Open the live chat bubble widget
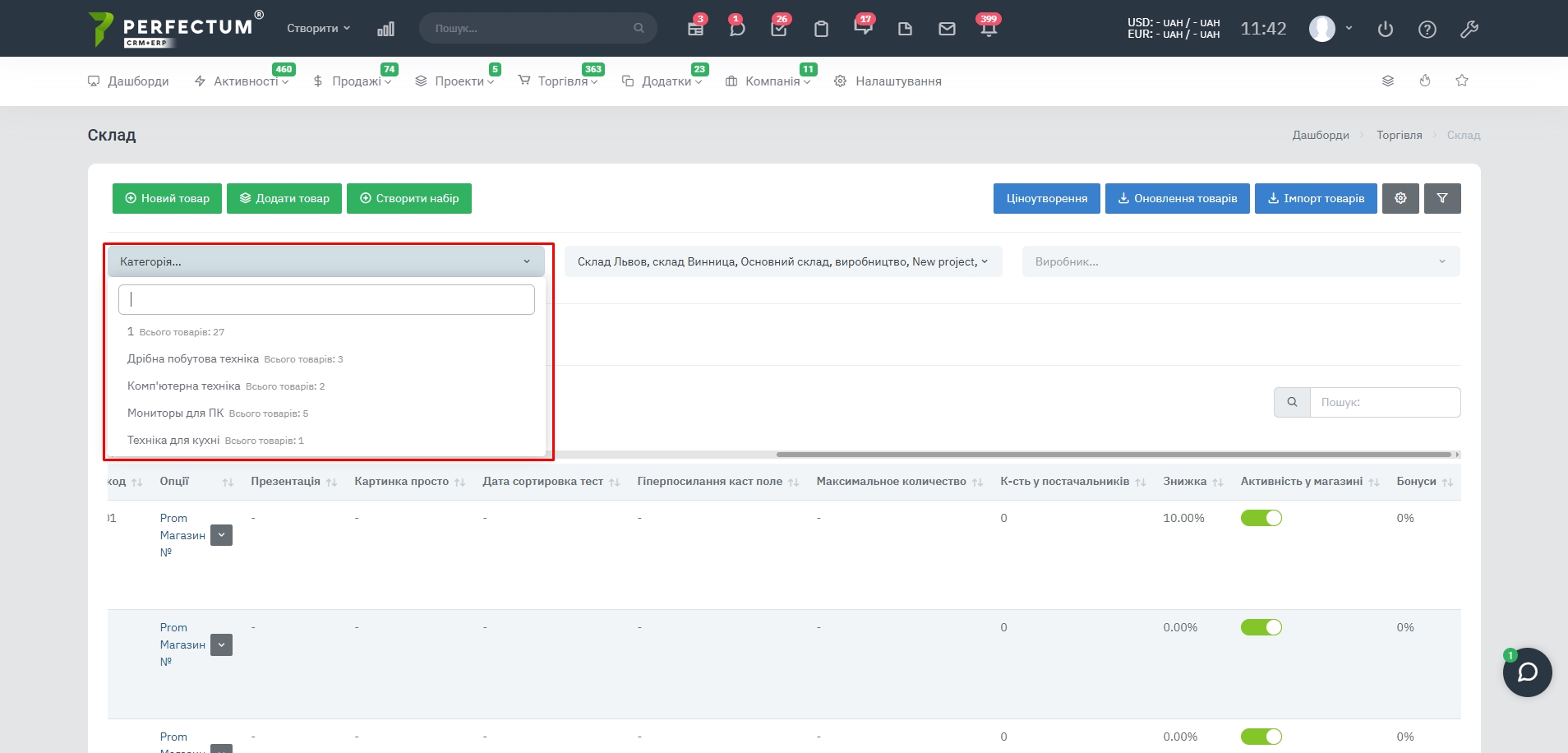The height and width of the screenshot is (753, 1568). click(x=1527, y=672)
